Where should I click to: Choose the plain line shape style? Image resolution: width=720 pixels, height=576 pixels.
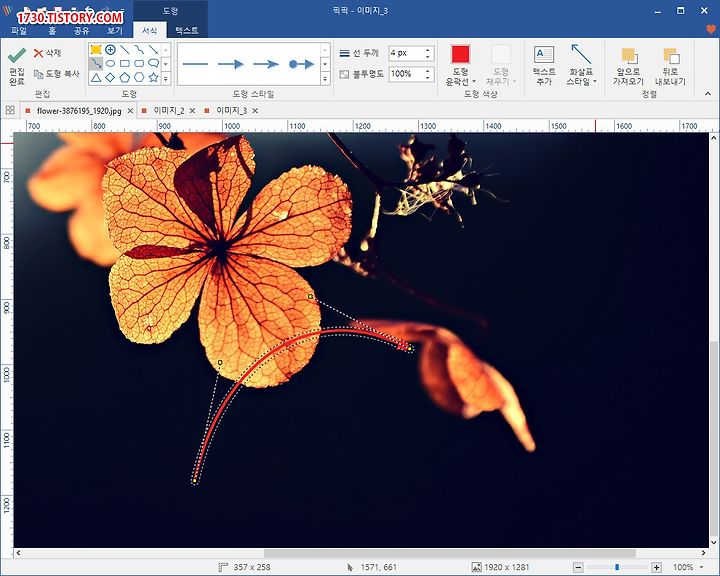[x=195, y=64]
